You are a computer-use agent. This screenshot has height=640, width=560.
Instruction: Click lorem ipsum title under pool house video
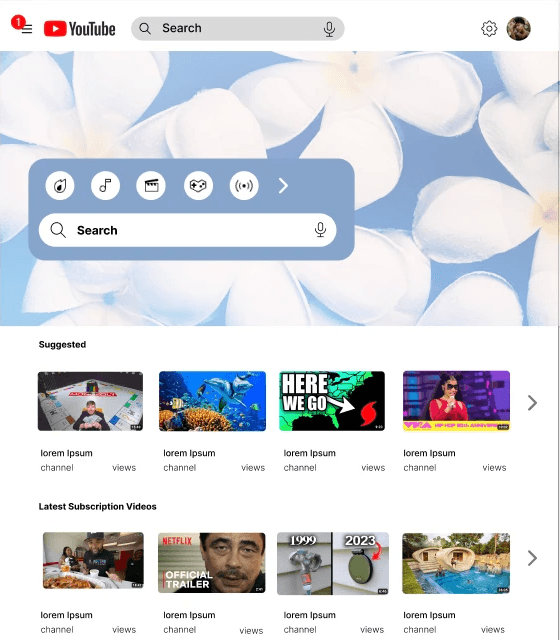[x=429, y=615]
